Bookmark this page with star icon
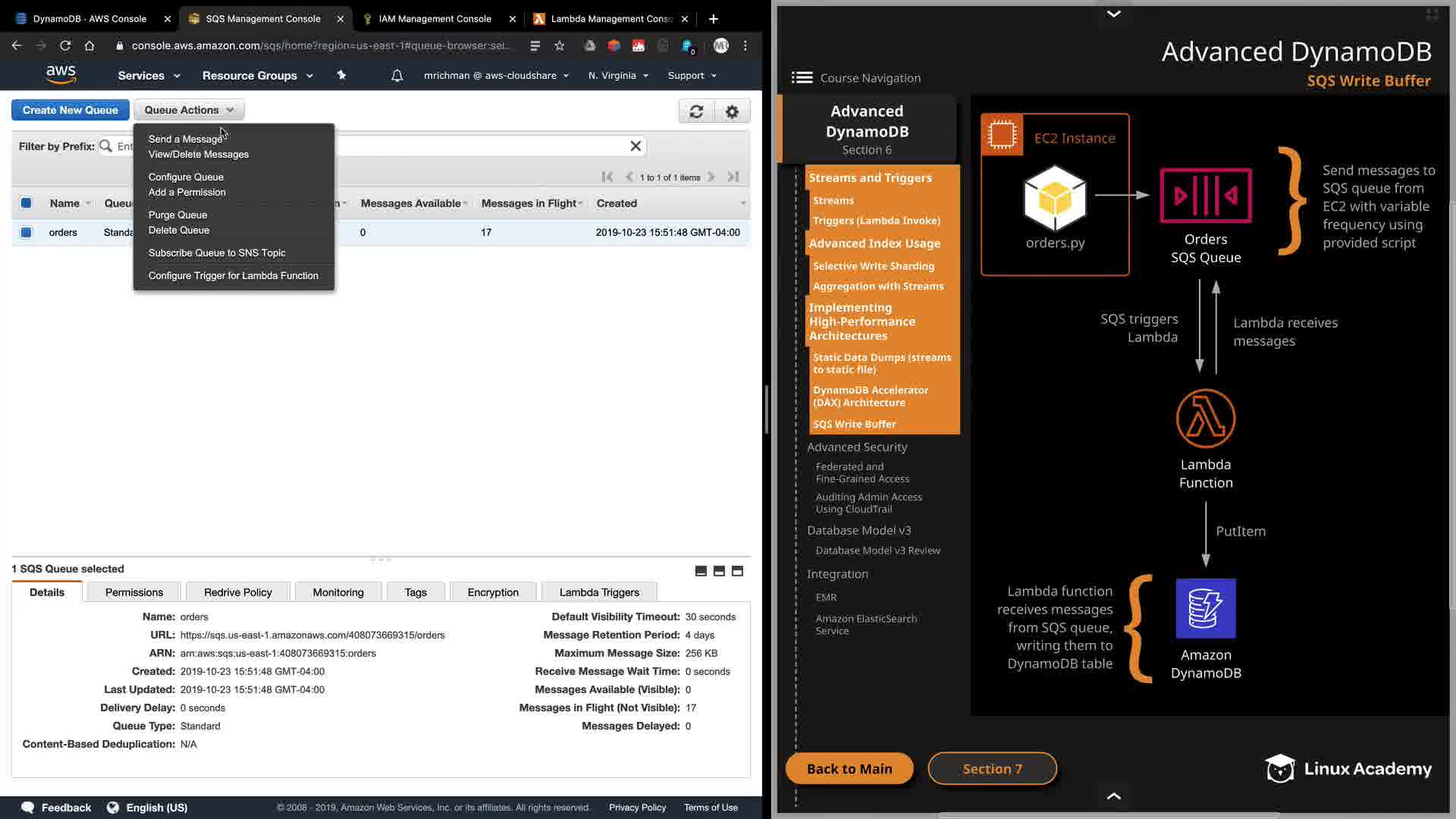Screen dimensions: 1456x819 560,45
